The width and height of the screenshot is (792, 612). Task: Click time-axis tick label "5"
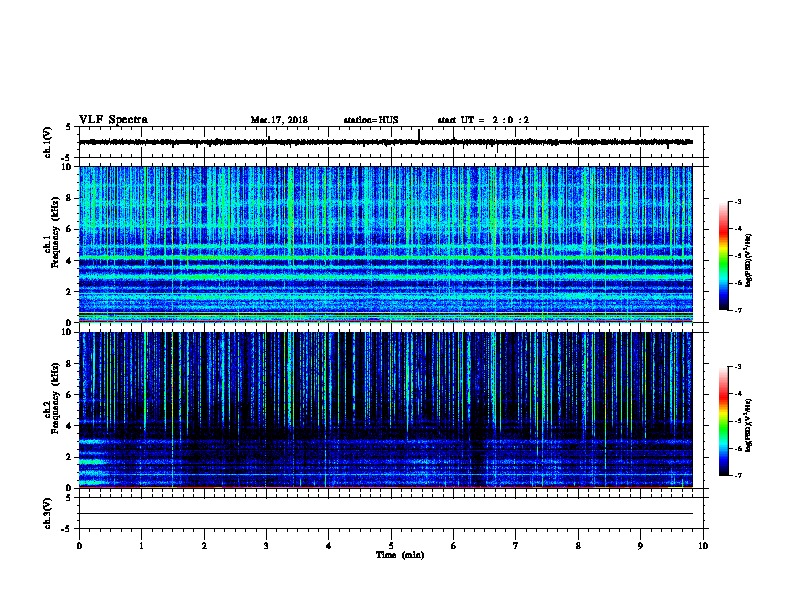coord(391,546)
